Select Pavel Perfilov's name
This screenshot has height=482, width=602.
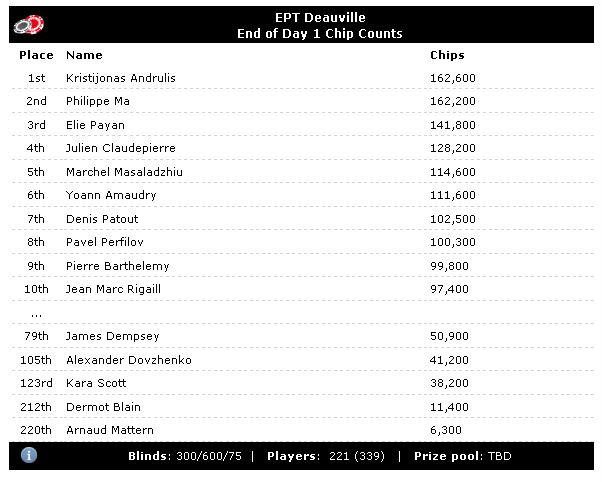click(x=105, y=242)
